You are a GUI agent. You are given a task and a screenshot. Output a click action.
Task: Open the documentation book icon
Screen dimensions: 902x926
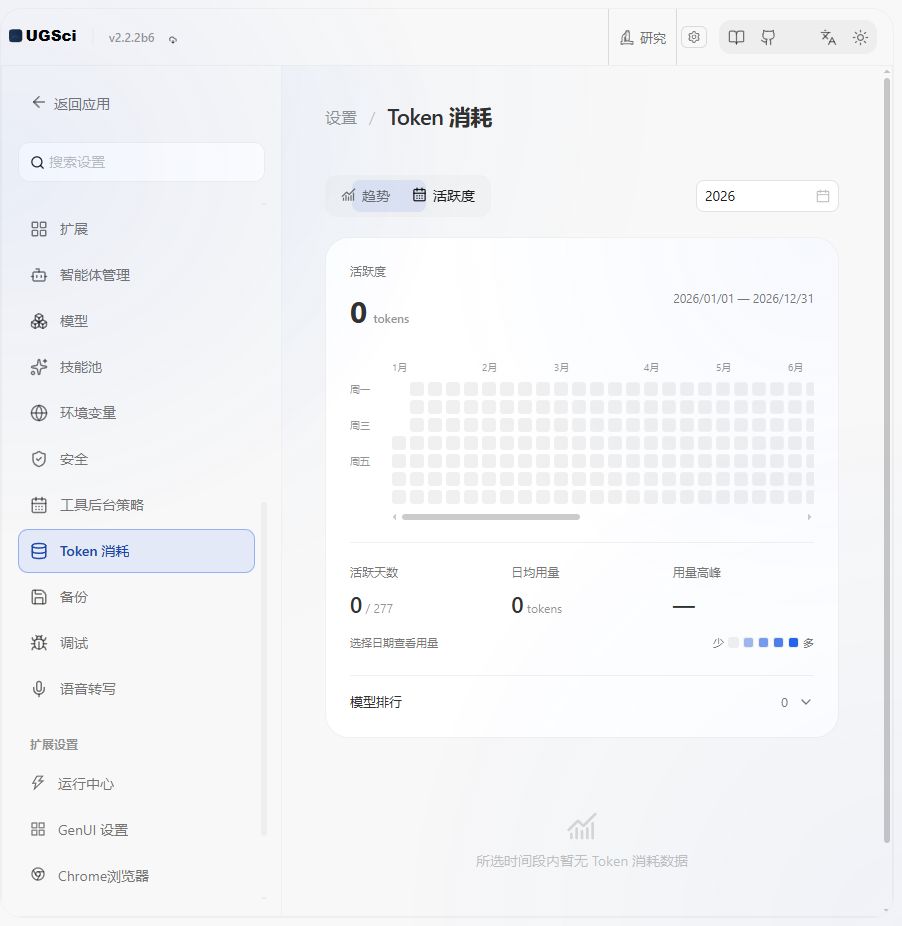[x=736, y=38]
